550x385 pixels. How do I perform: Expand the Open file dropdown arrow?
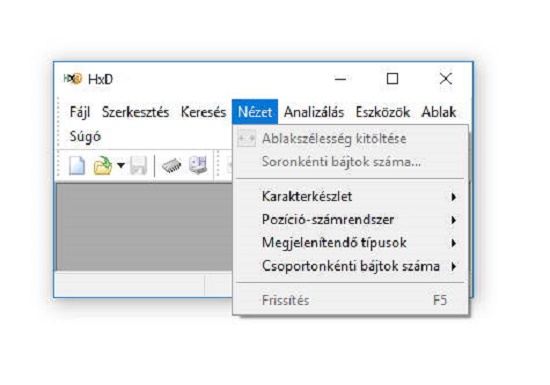pos(121,165)
